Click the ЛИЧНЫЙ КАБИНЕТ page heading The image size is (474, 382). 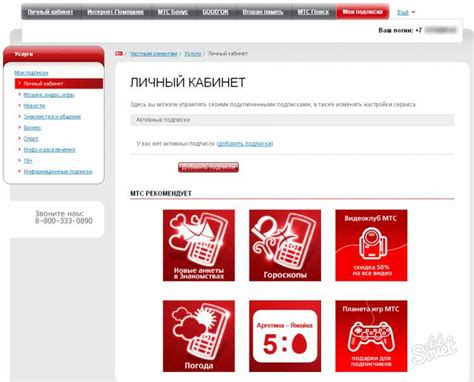pyautogui.click(x=188, y=83)
